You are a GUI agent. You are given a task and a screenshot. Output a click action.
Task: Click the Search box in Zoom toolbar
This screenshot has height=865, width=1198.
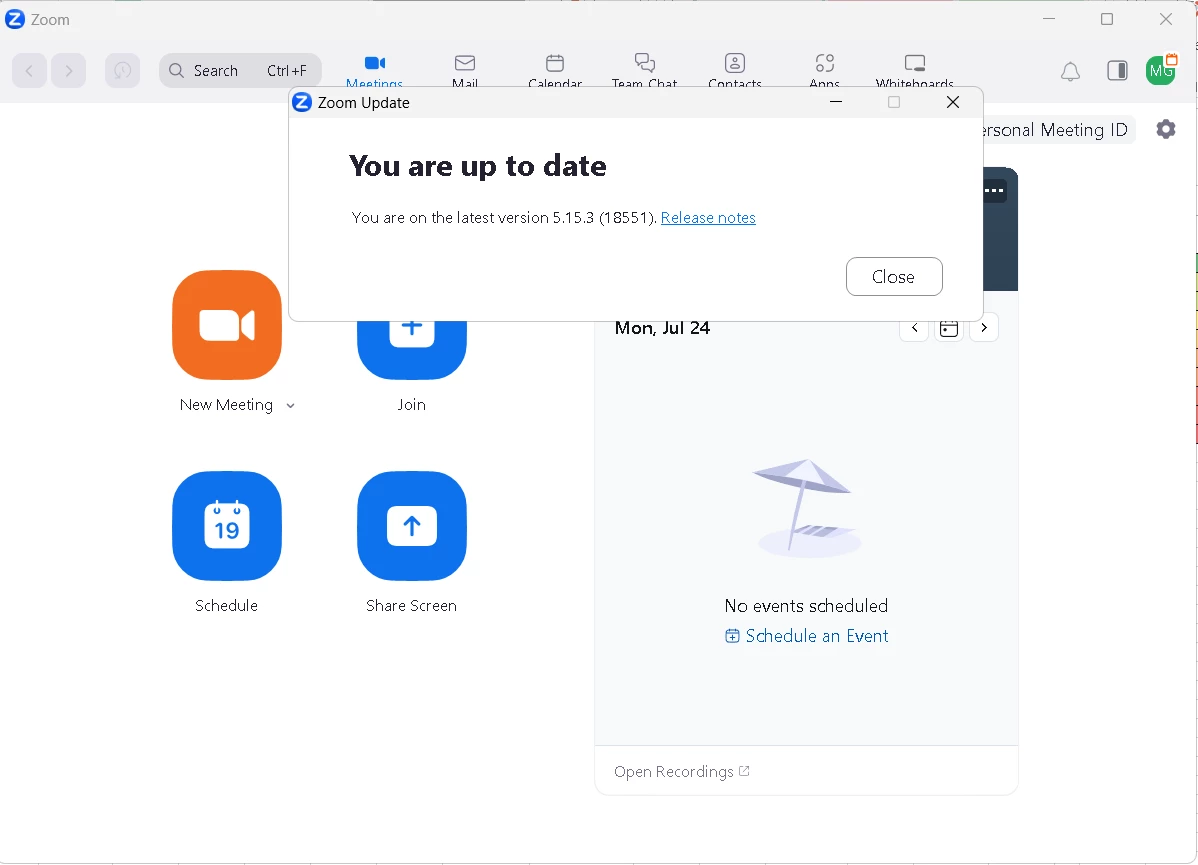240,71
